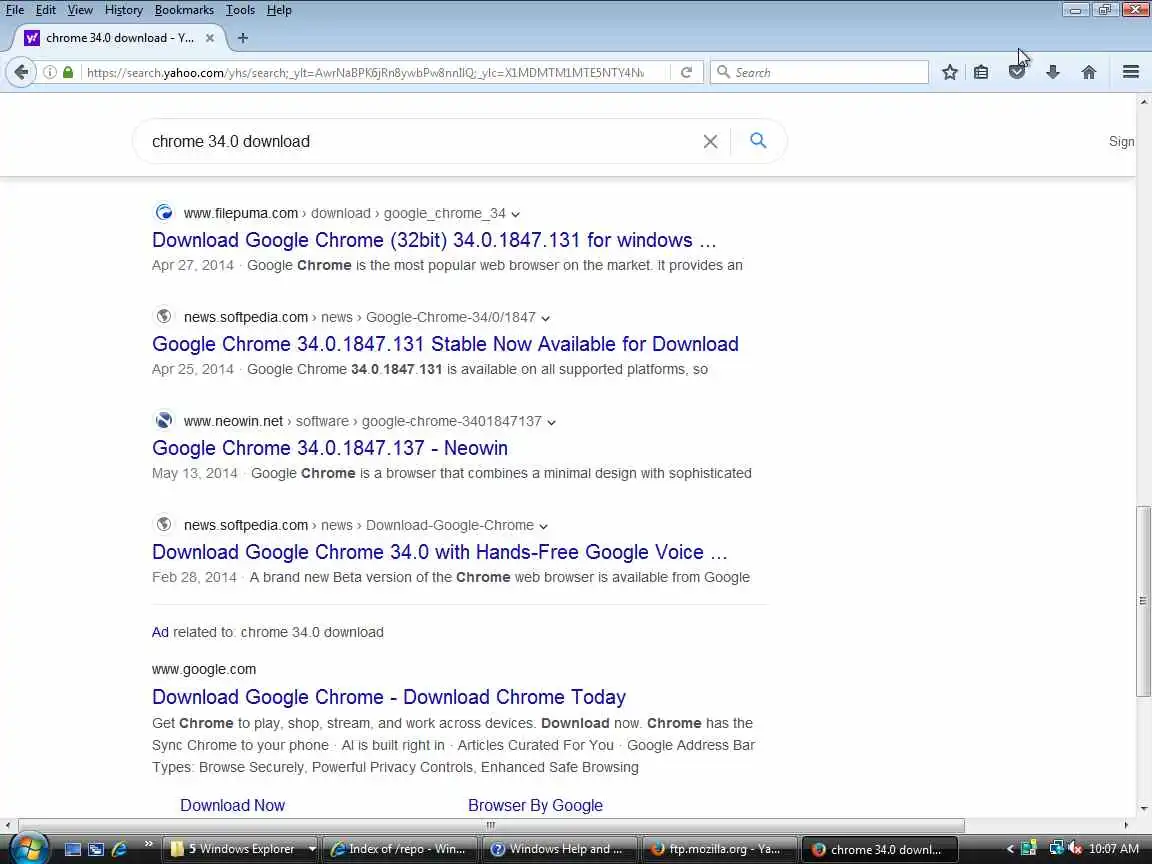
Task: Reload the page with the refresh icon
Action: coord(686,72)
